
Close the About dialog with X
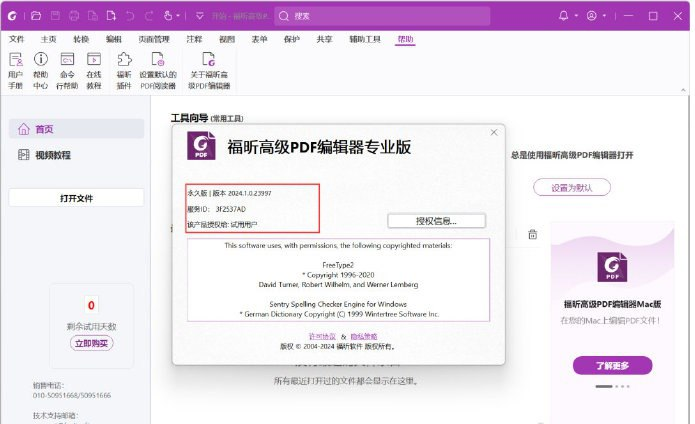(494, 132)
